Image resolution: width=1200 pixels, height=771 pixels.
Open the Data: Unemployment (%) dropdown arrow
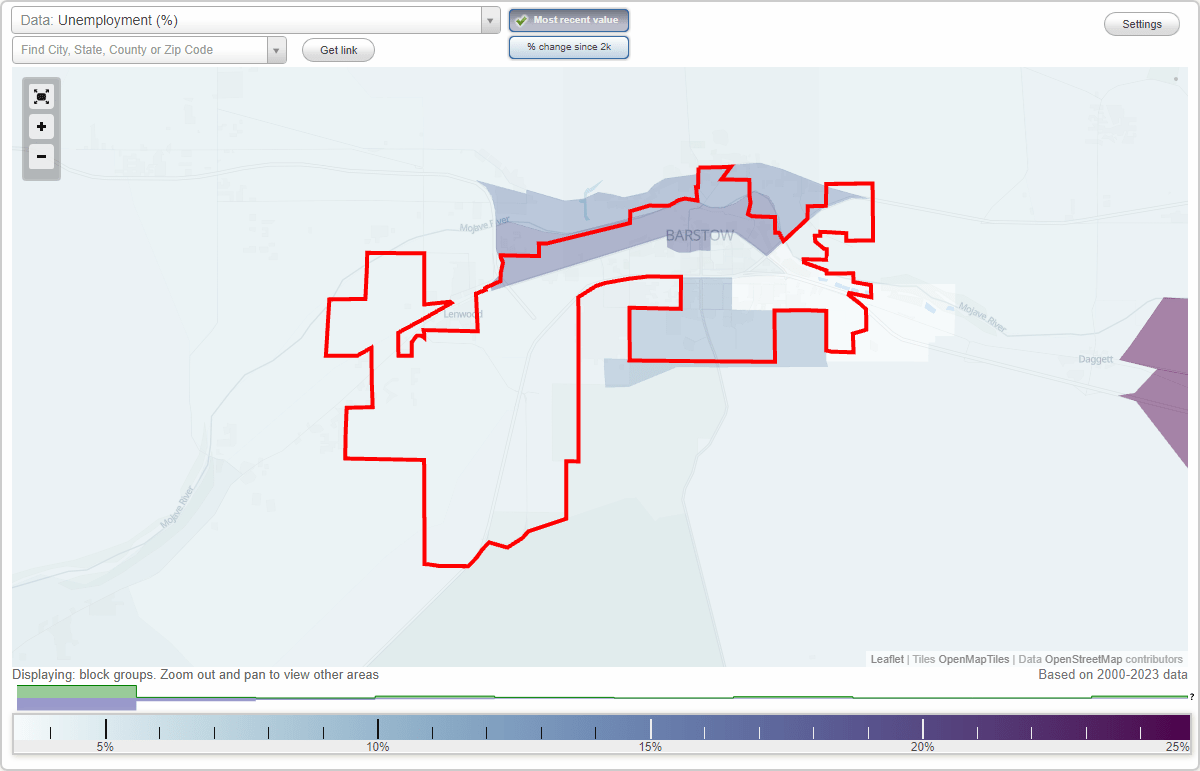pos(490,20)
